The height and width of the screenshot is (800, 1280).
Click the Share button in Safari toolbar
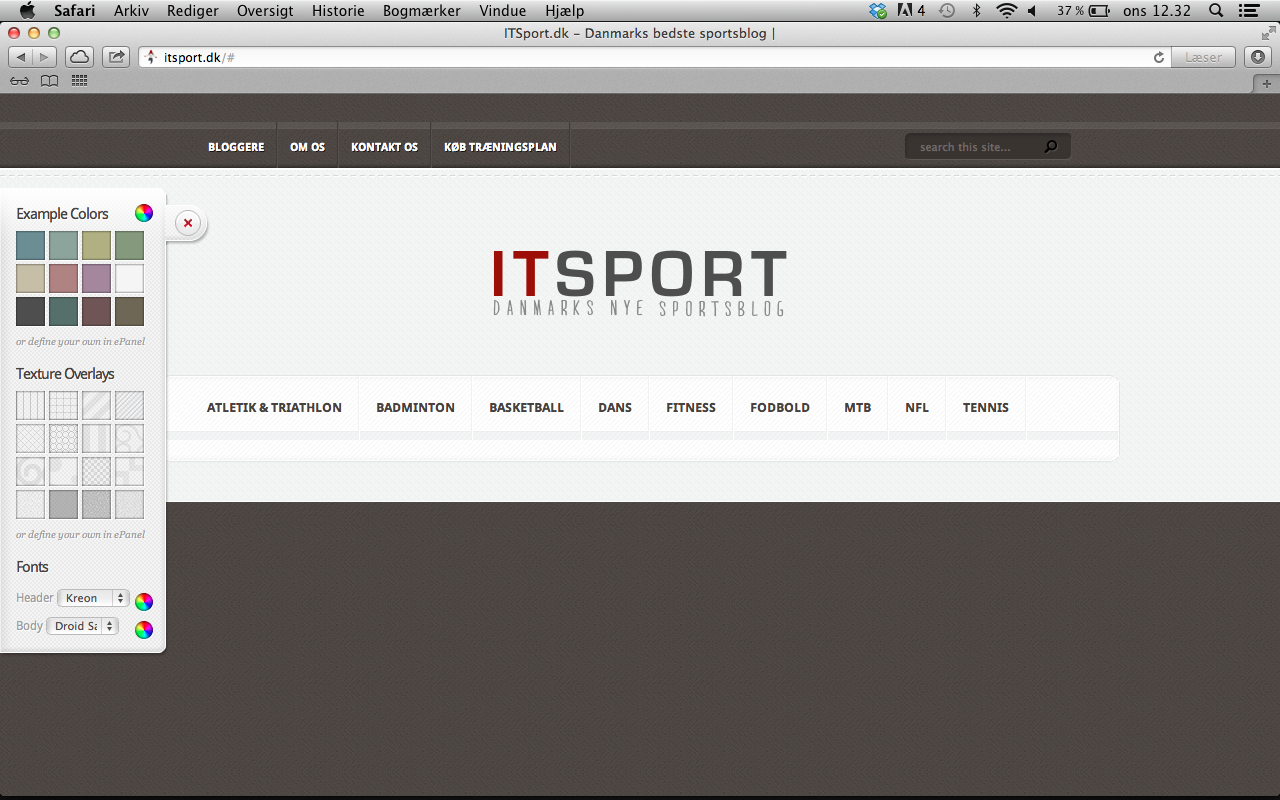click(116, 57)
